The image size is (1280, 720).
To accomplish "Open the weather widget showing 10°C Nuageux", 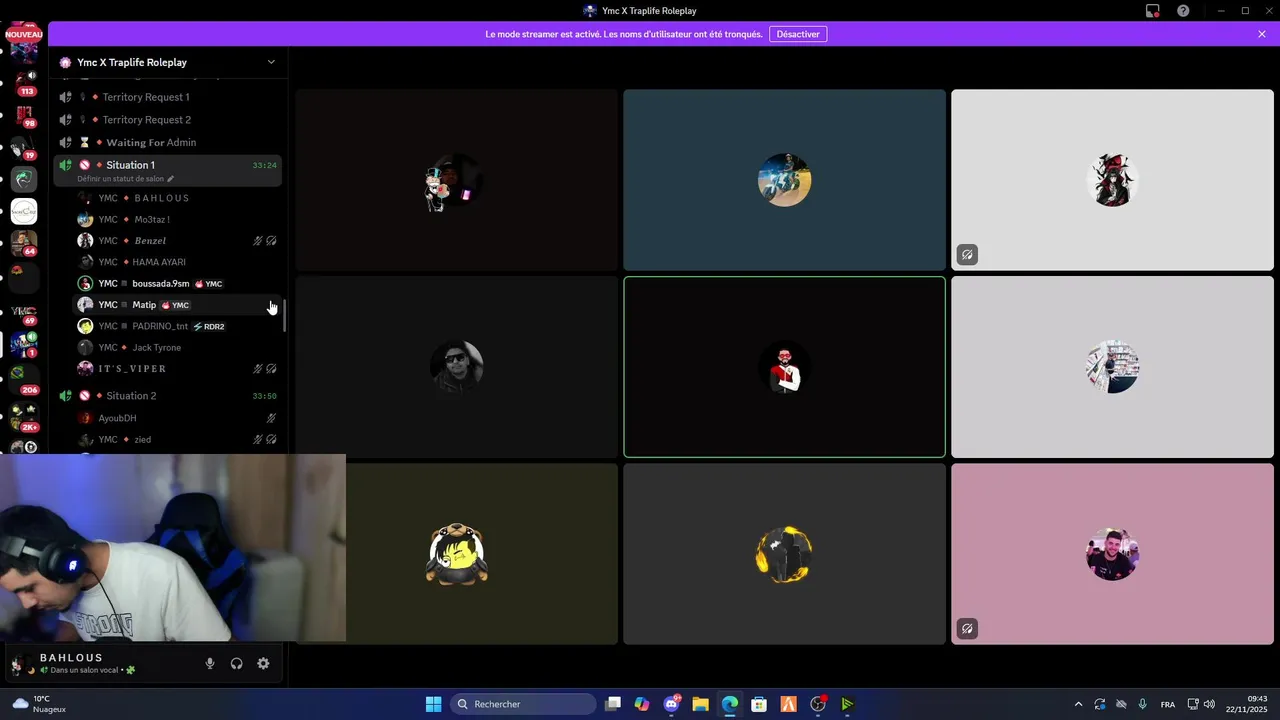I will click(x=40, y=704).
